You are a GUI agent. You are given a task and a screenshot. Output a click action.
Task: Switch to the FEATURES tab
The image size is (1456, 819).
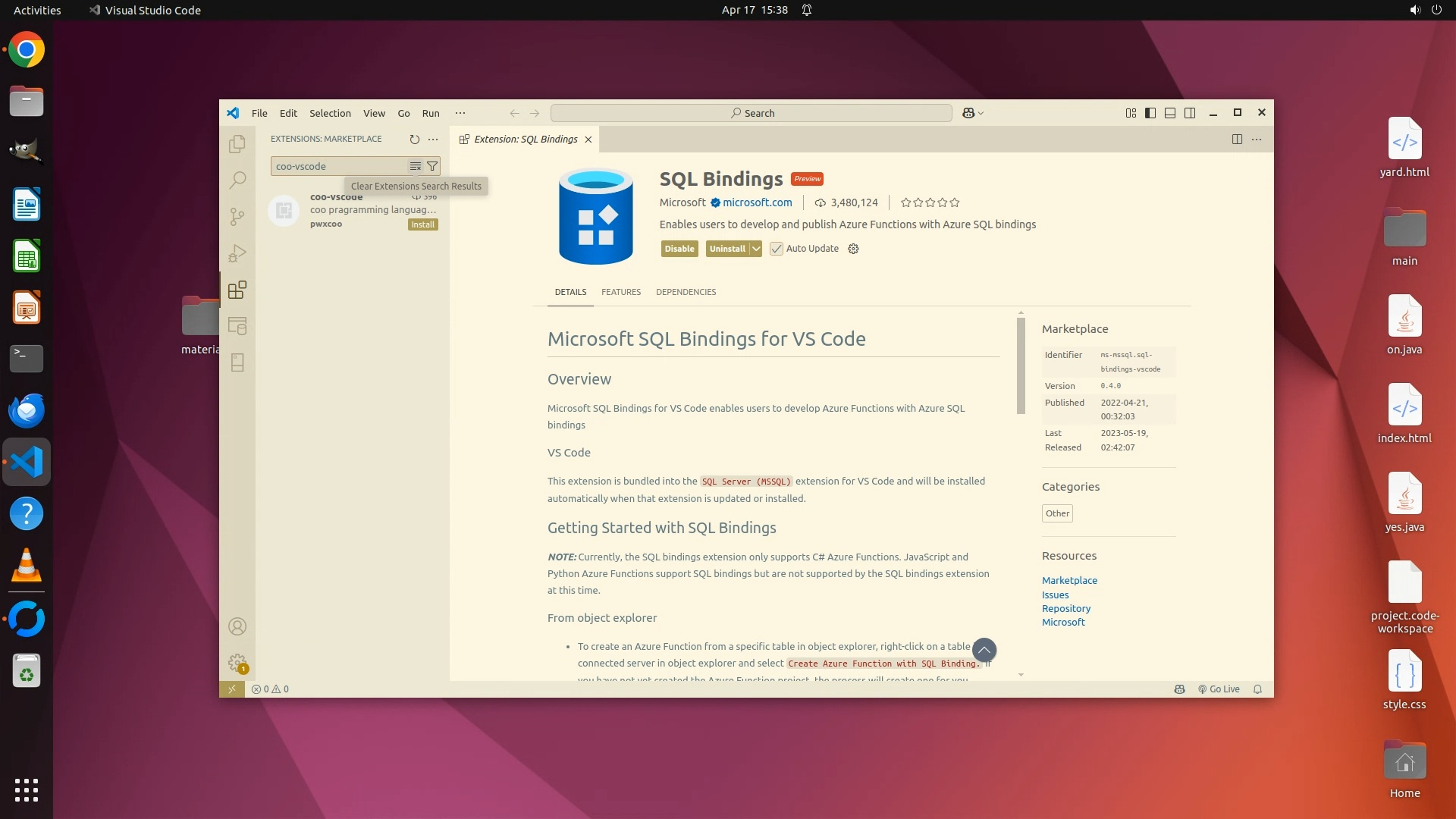[620, 292]
